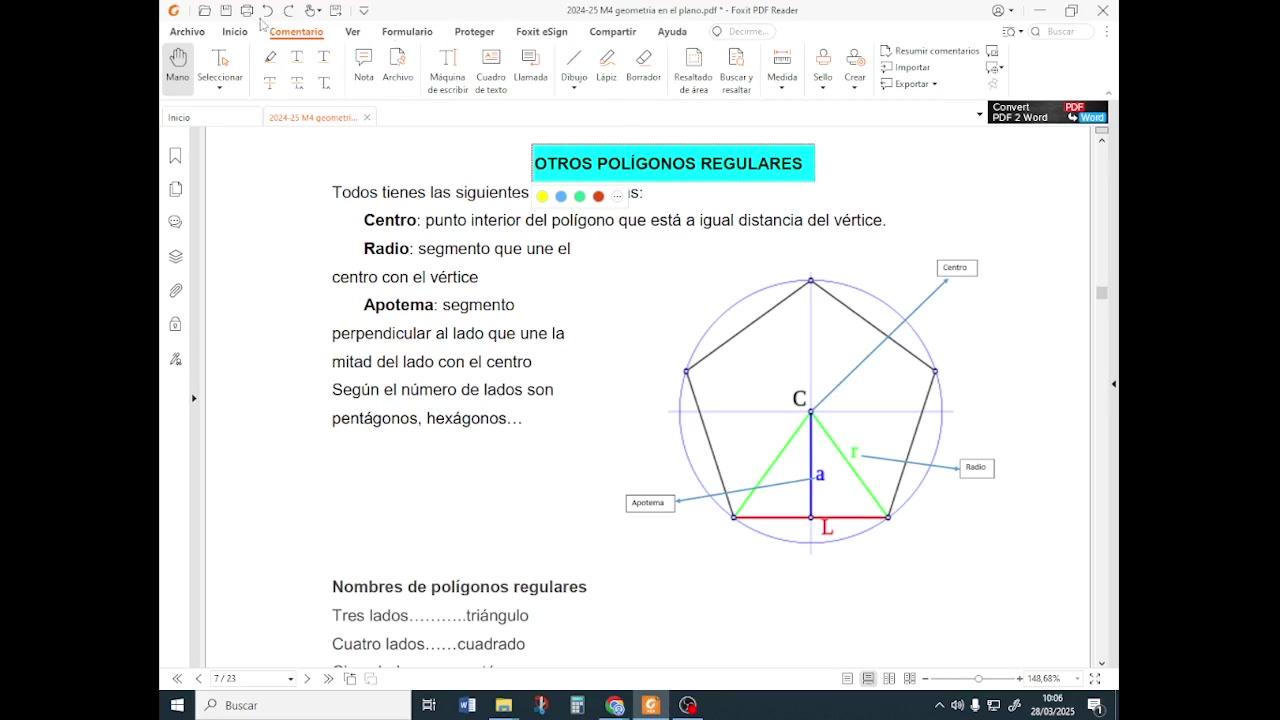This screenshot has width=1280, height=720.
Task: Insert a Cuadro de texto
Action: click(491, 70)
